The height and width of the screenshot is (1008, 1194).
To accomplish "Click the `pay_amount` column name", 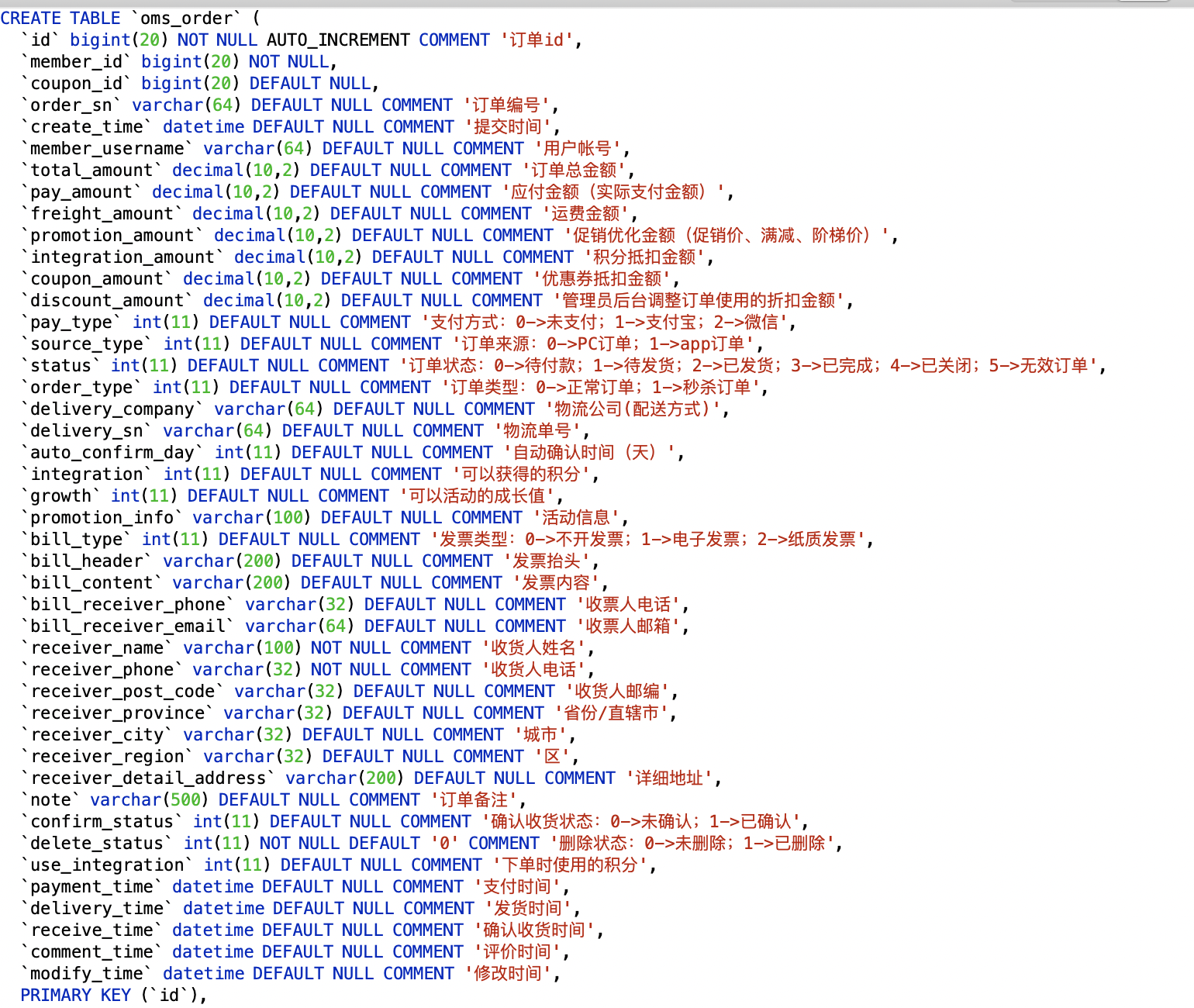I will [81, 192].
